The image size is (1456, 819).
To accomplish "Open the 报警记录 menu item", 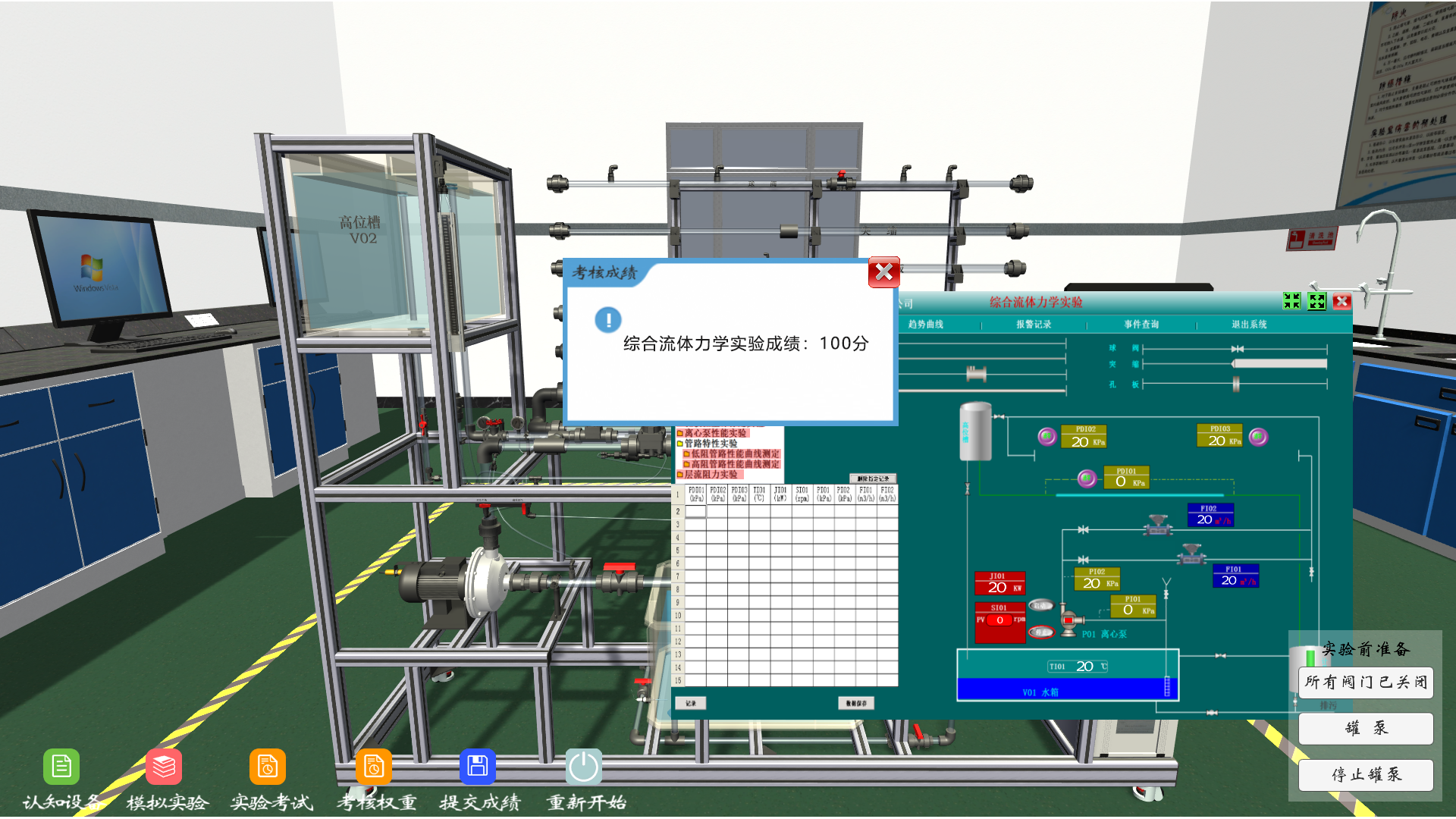I will [x=1033, y=325].
